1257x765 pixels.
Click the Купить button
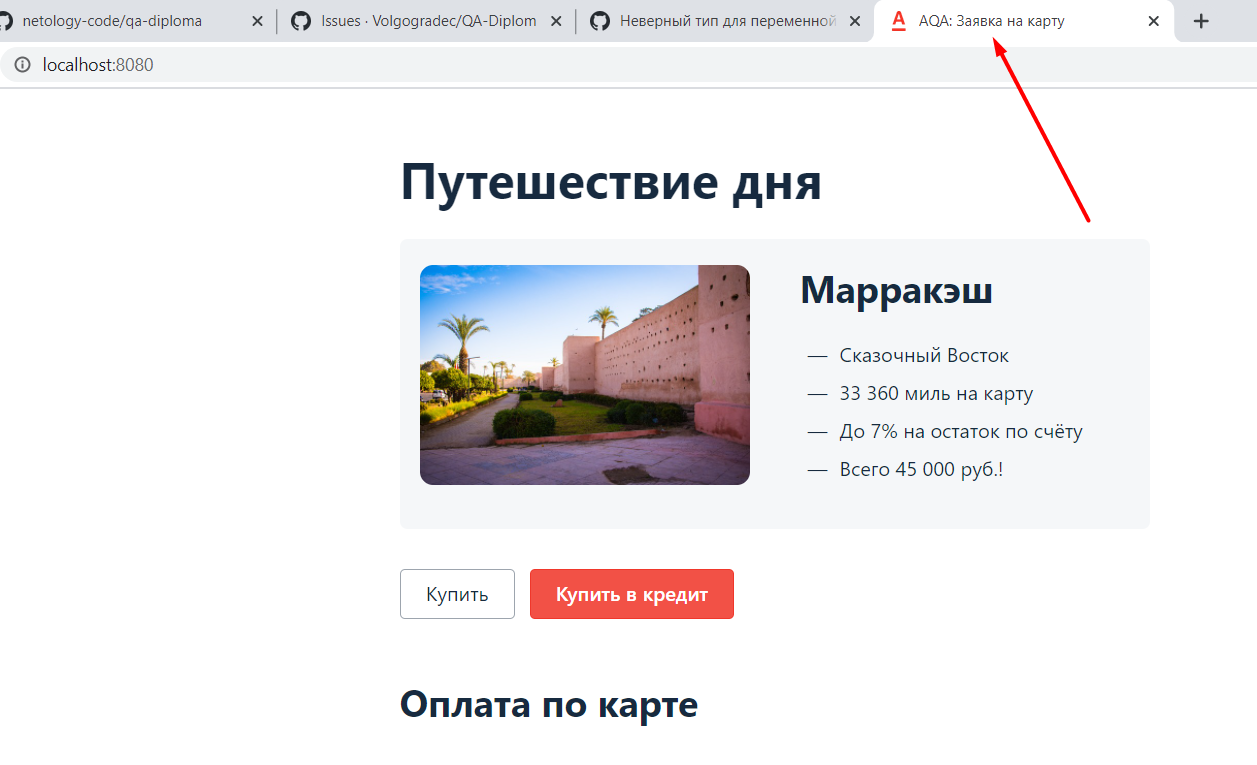point(457,594)
